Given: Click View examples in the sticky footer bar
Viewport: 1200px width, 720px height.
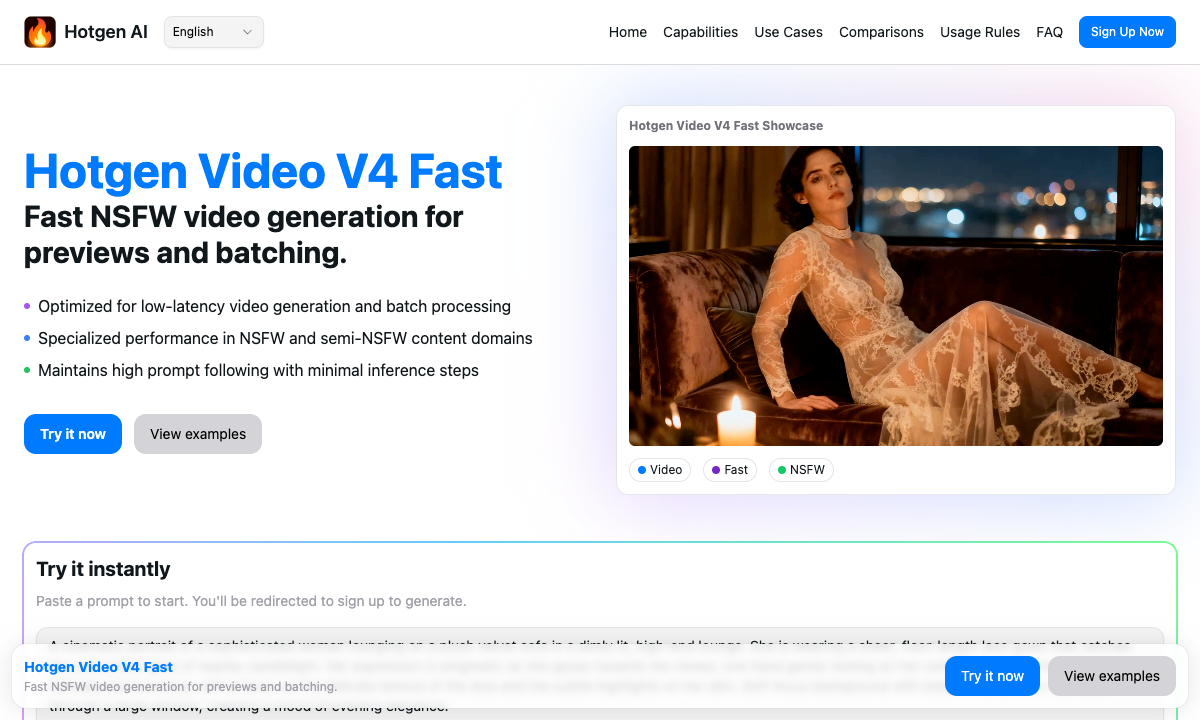Looking at the screenshot, I should (1111, 676).
